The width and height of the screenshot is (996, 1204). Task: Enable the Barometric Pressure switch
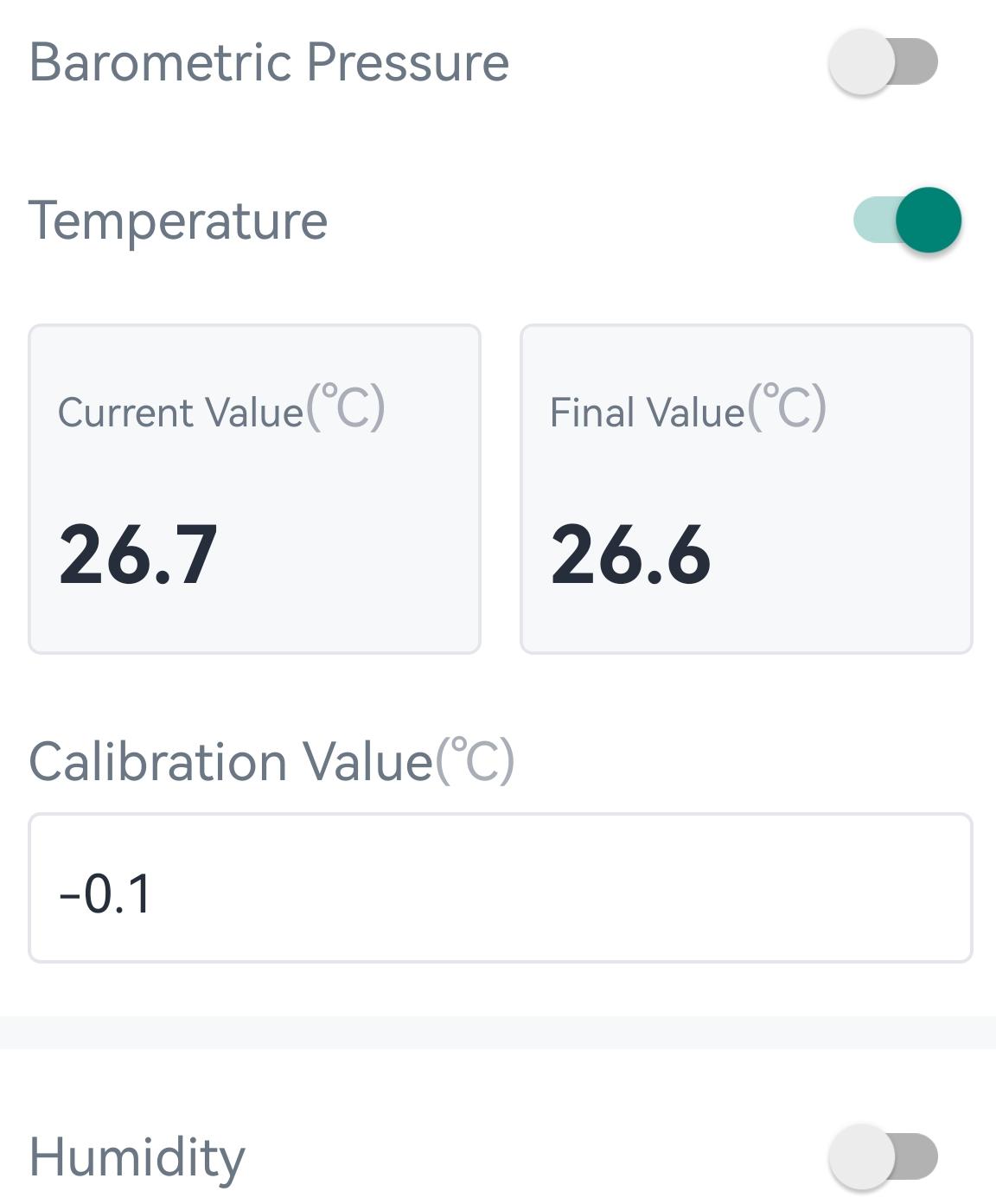[x=883, y=62]
